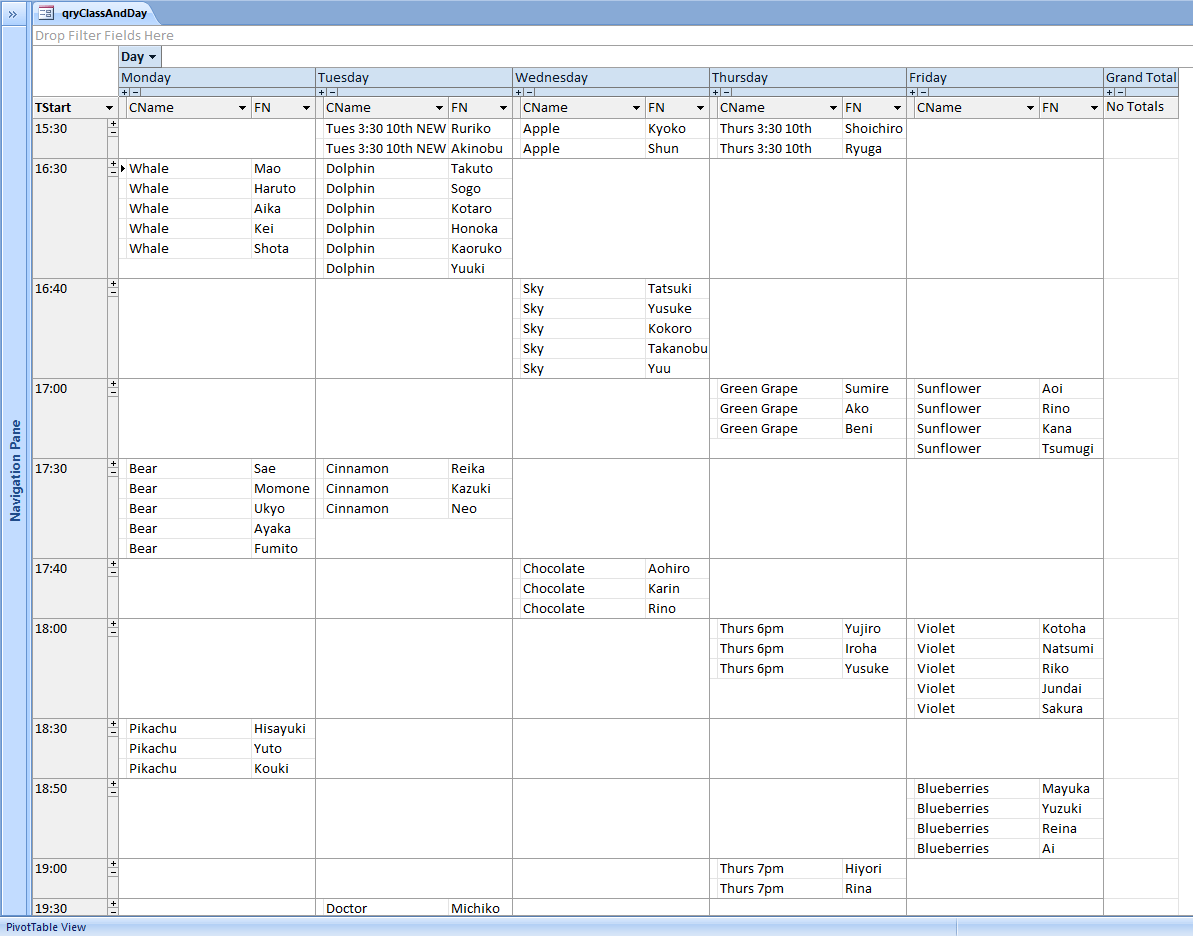The image size is (1193, 936).
Task: Click the name Aohiro in Chocolate class
Action: click(669, 568)
